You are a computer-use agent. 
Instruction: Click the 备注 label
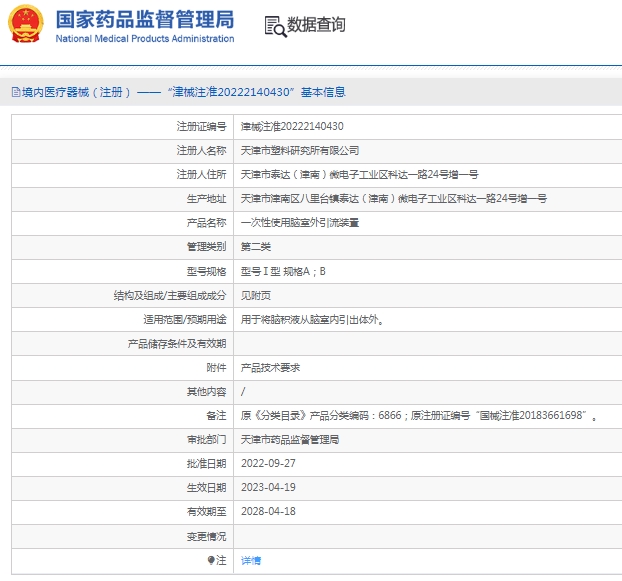point(216,416)
